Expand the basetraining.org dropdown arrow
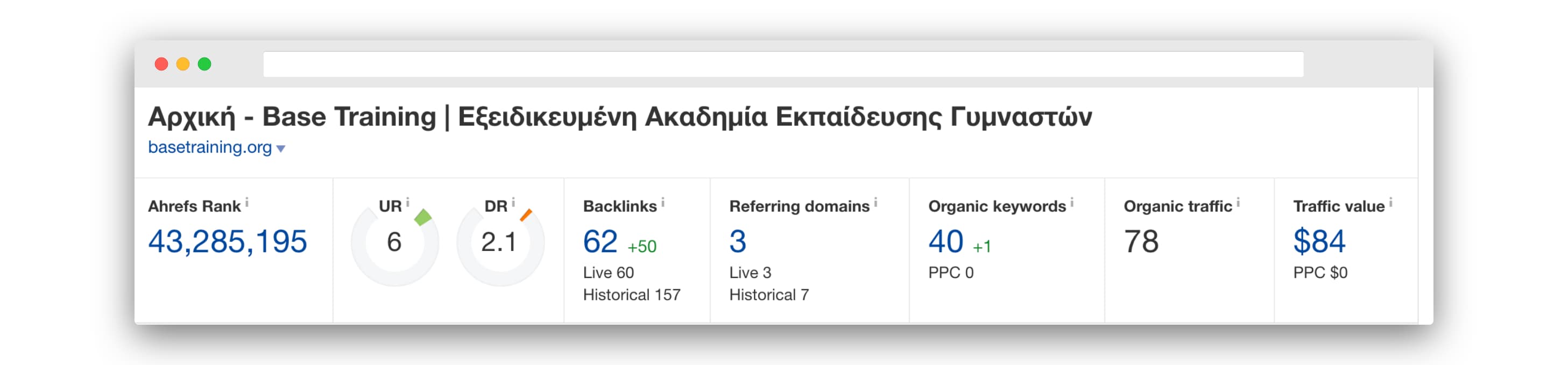1568x365 pixels. click(280, 148)
